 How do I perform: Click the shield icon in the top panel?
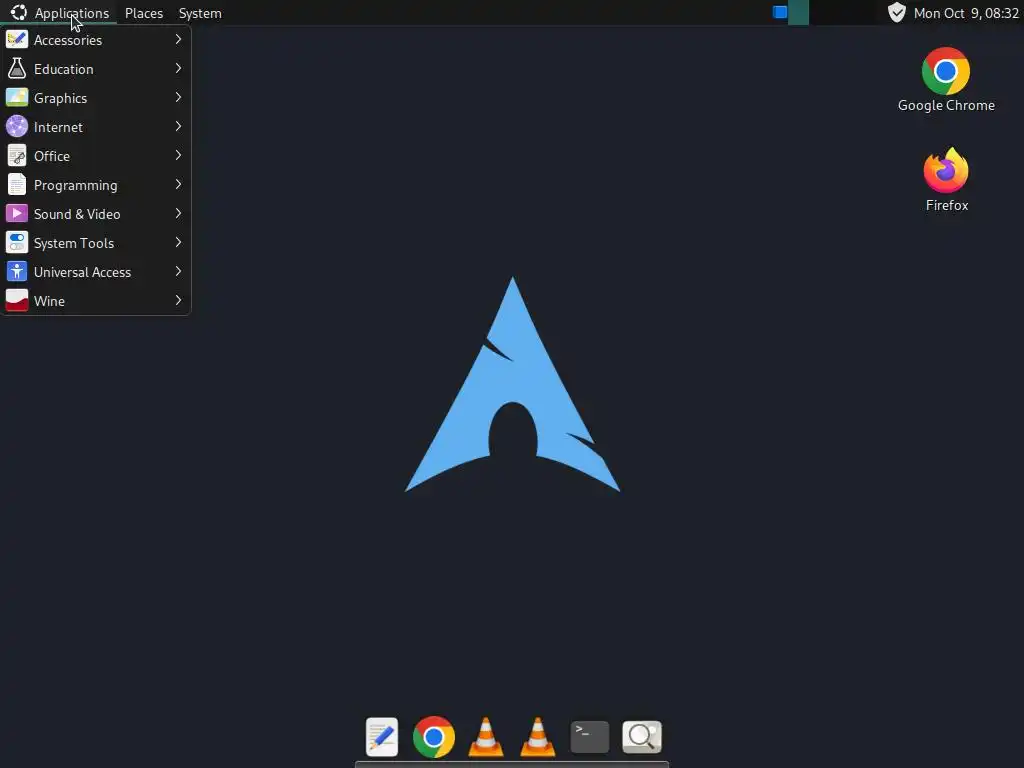coord(897,12)
